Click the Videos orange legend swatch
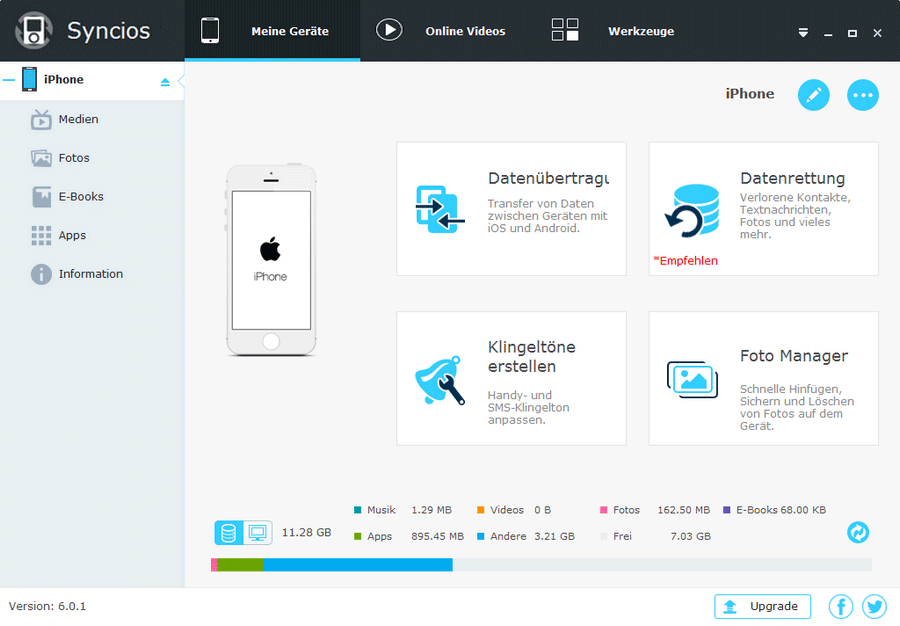 [480, 510]
